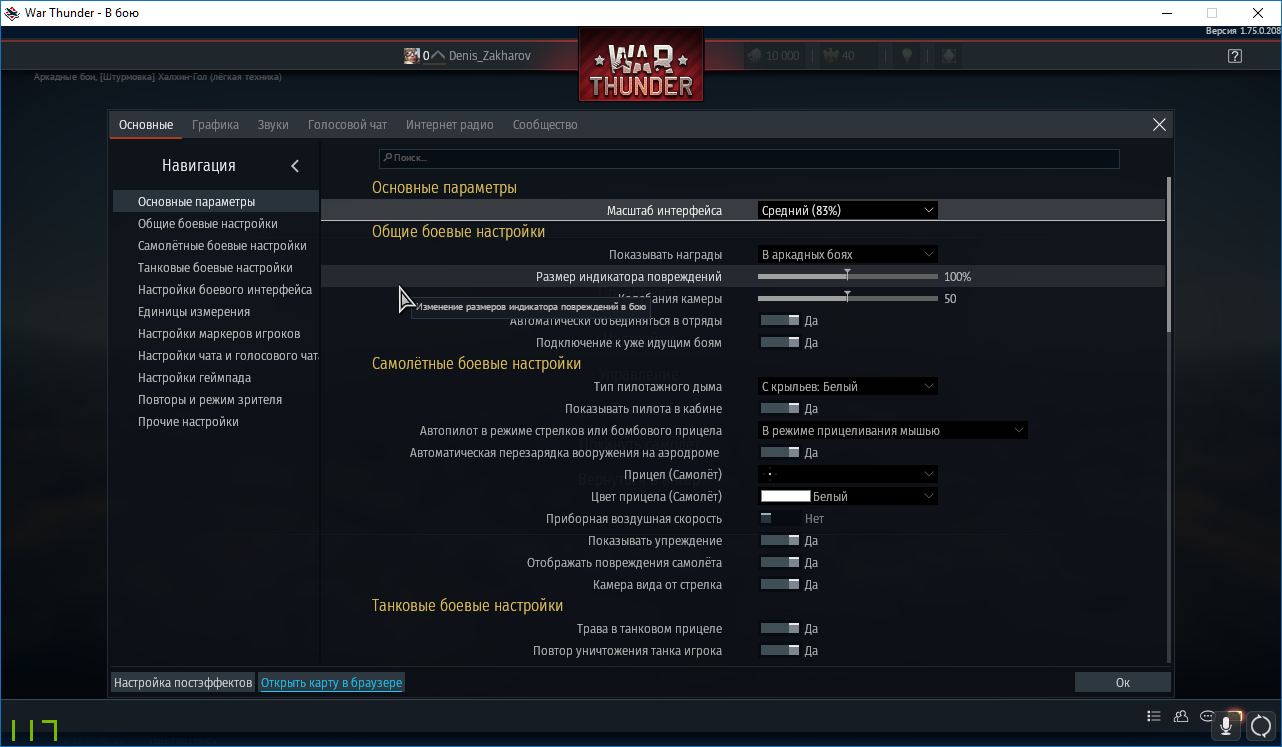Click the white sight color swatch
This screenshot has width=1282, height=747.
786,497
